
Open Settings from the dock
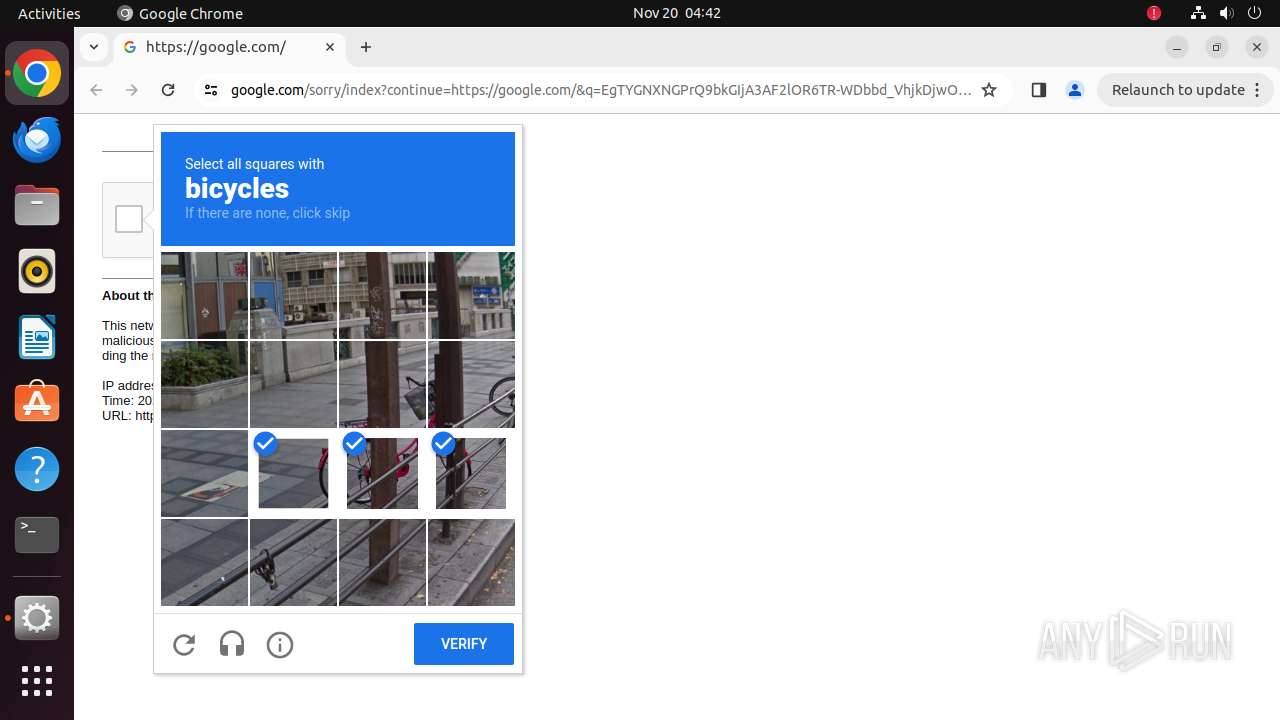pos(37,618)
